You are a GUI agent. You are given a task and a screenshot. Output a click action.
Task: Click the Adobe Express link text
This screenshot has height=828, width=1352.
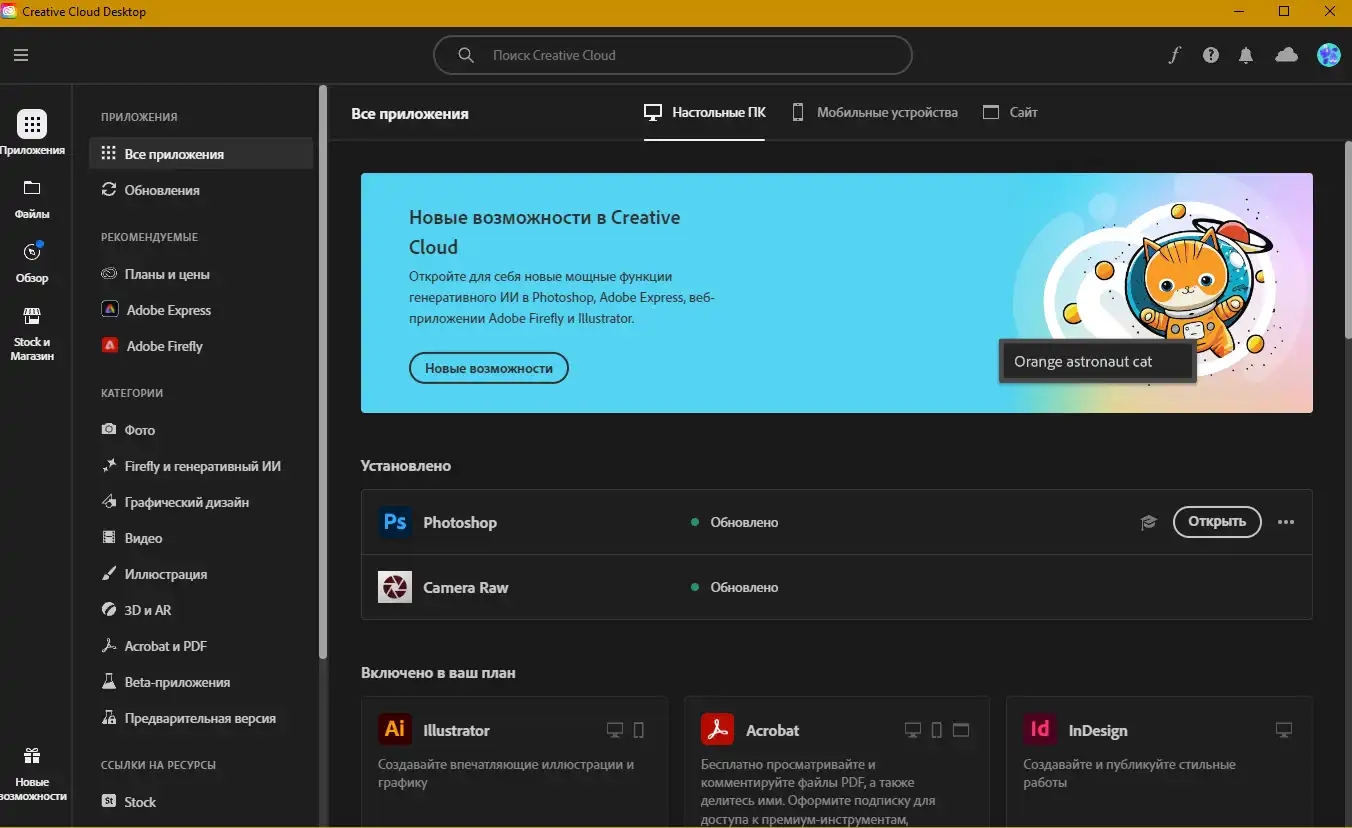169,310
